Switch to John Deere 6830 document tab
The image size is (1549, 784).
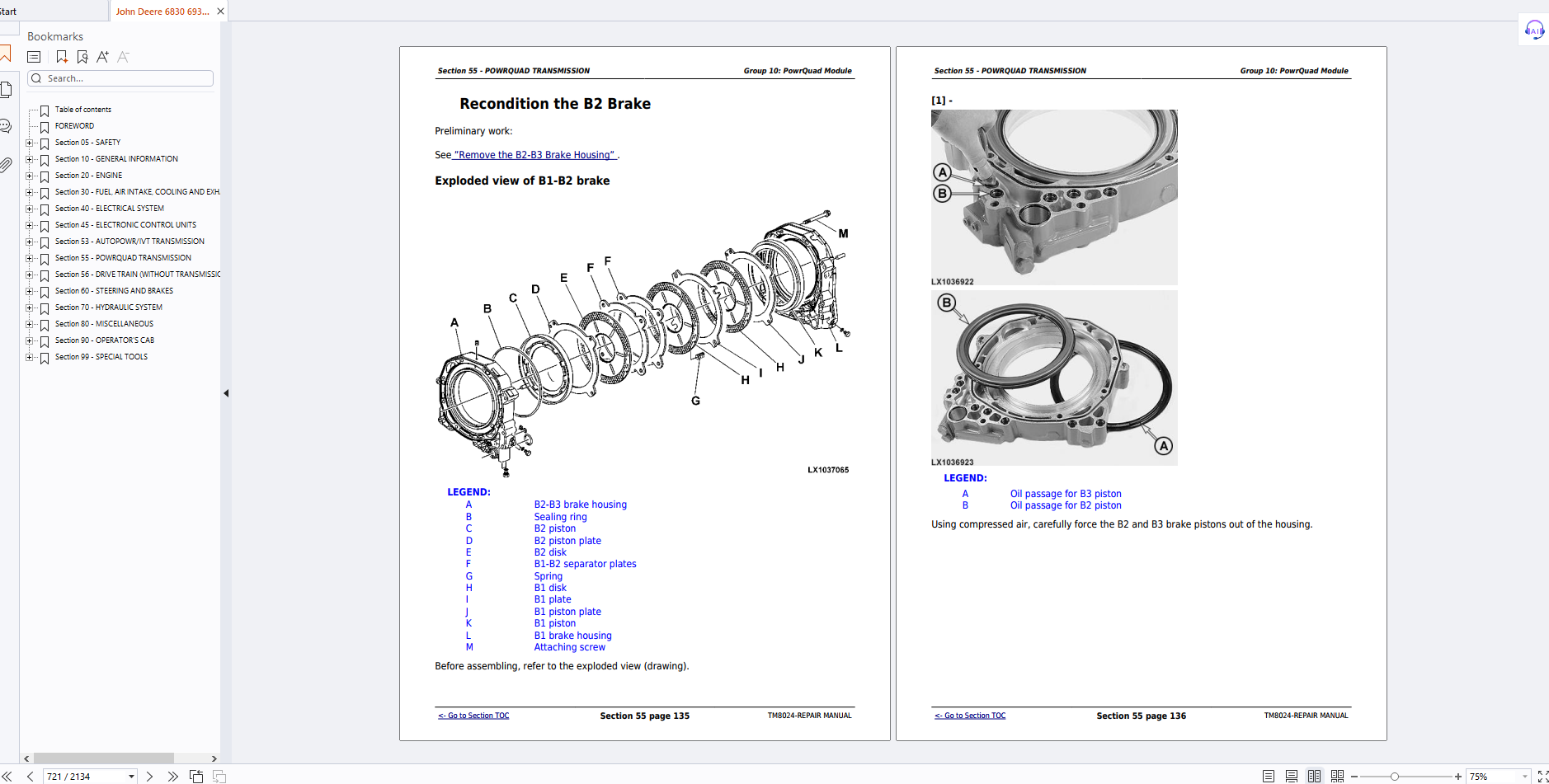pos(162,12)
